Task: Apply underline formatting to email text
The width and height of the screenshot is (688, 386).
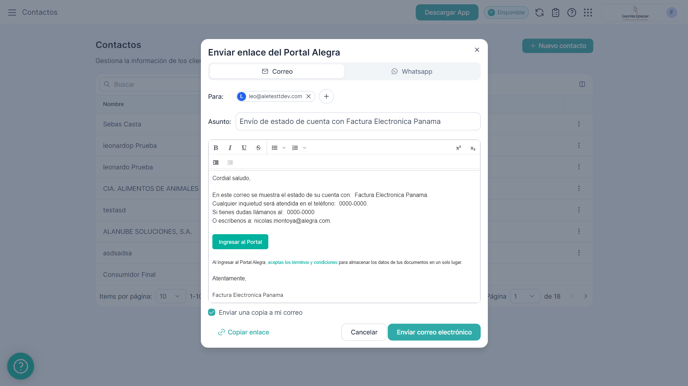Action: coord(244,148)
